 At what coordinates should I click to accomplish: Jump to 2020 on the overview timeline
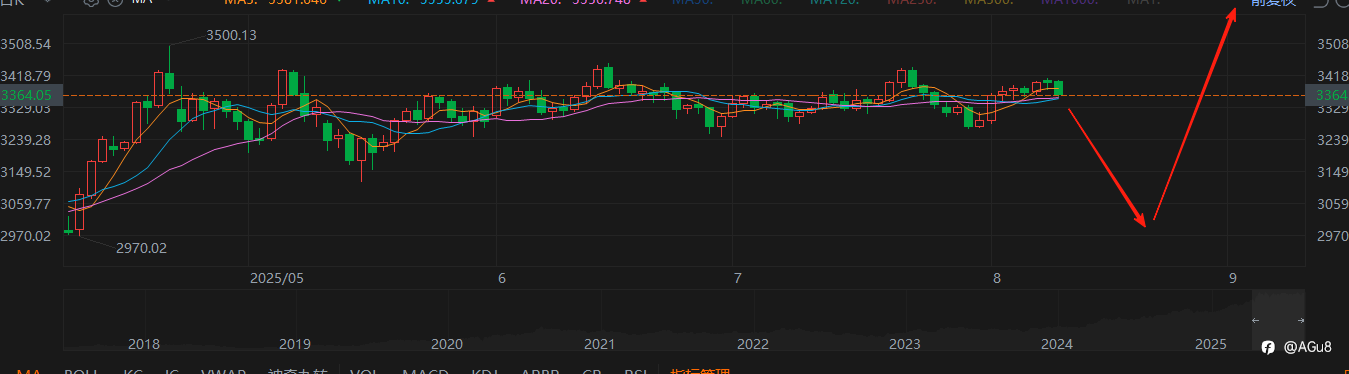point(447,344)
